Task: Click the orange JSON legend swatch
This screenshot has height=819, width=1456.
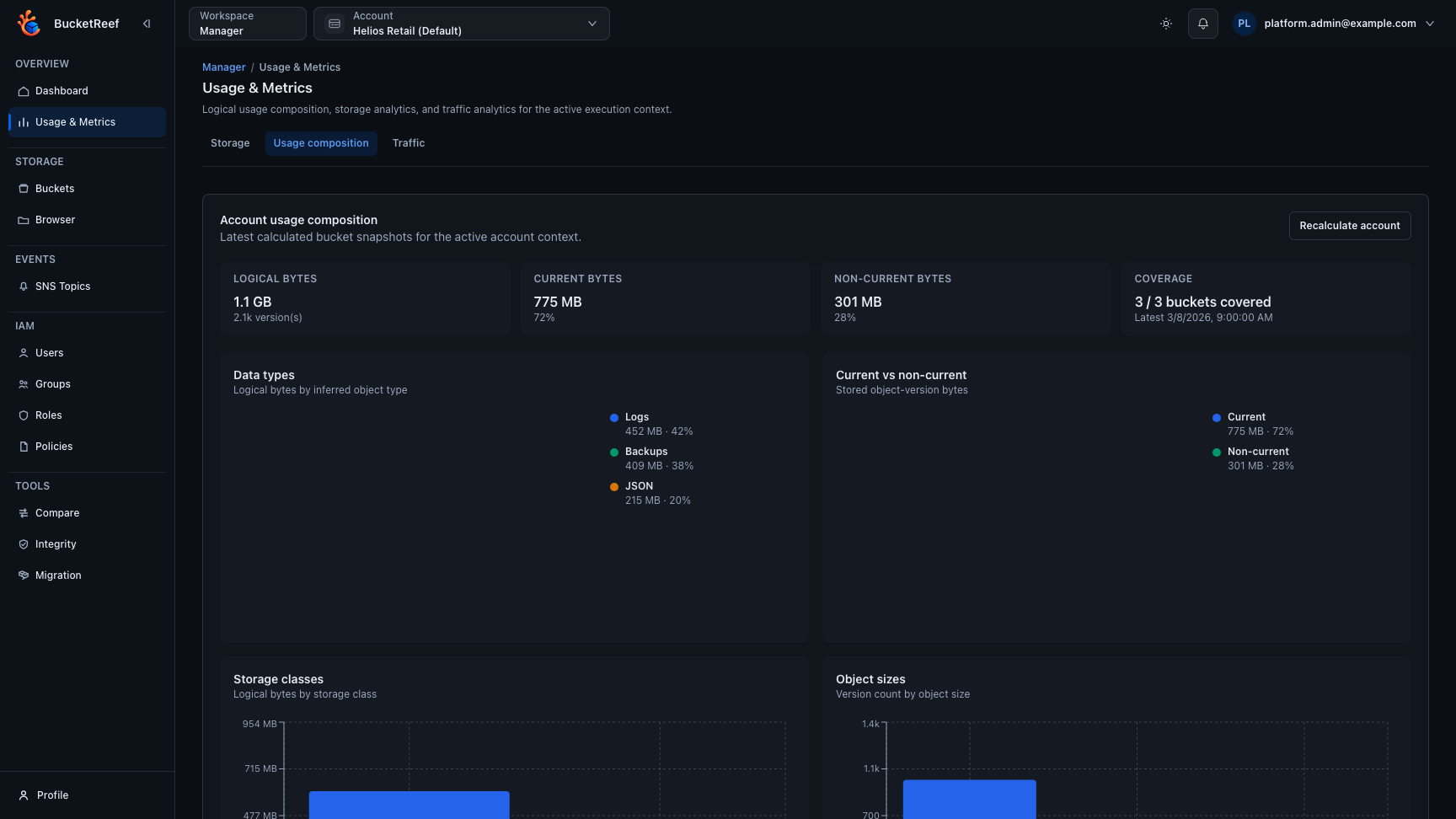Action: point(614,487)
